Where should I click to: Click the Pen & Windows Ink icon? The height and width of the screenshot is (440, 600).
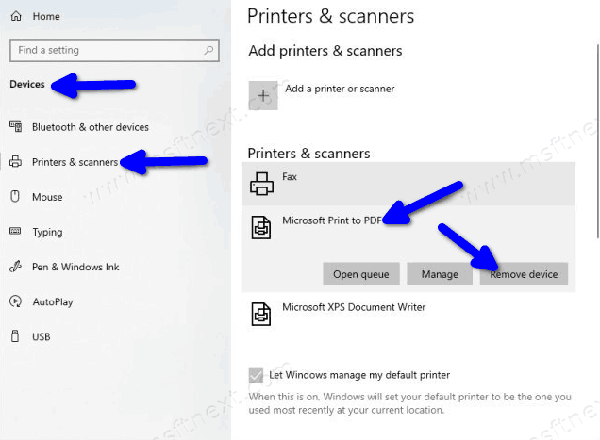coord(15,266)
